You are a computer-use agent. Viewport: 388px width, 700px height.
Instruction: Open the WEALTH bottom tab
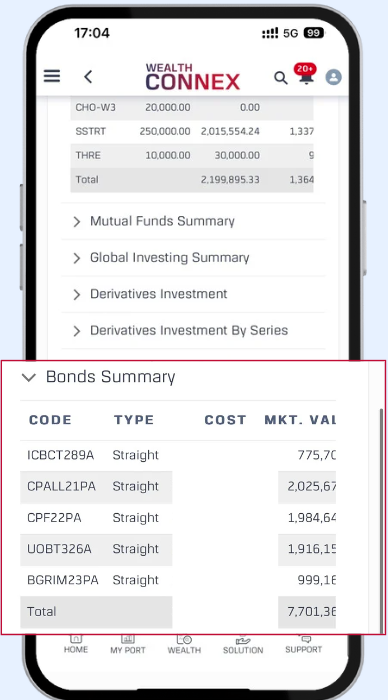(x=184, y=645)
